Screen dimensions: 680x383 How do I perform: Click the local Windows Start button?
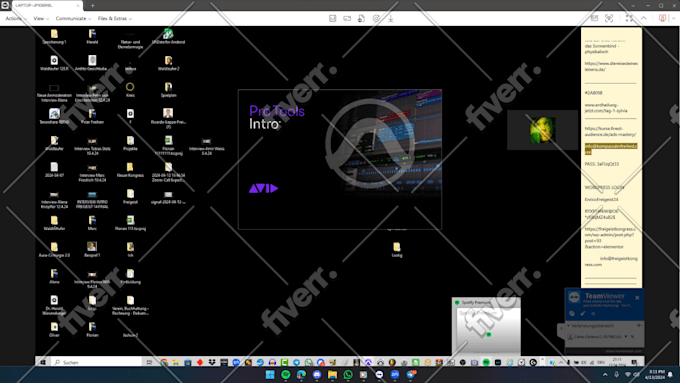270,374
